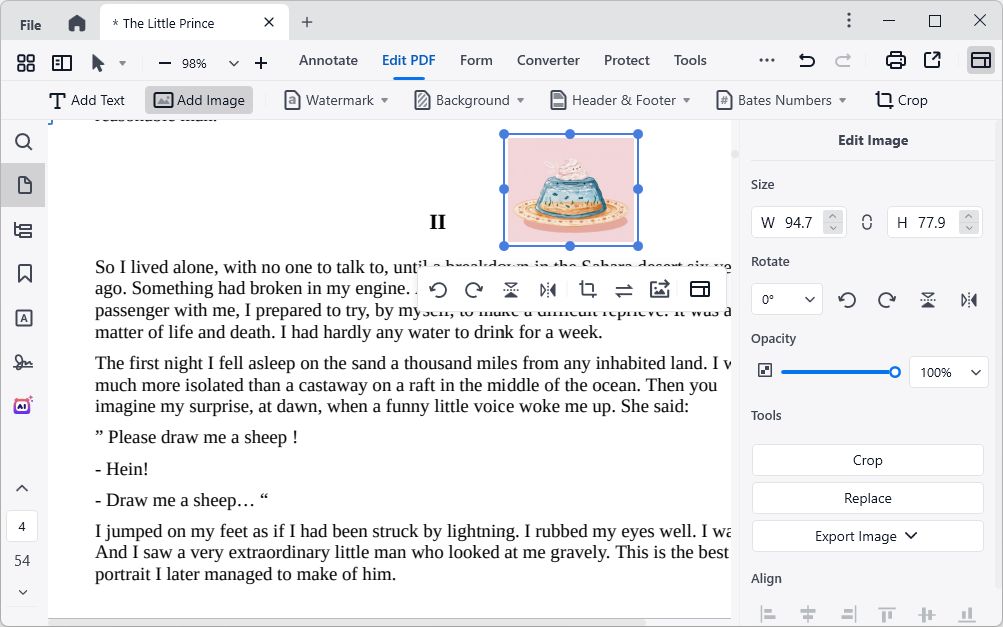Open the Search panel in left sidebar
This screenshot has height=627, width=1003.
(24, 142)
